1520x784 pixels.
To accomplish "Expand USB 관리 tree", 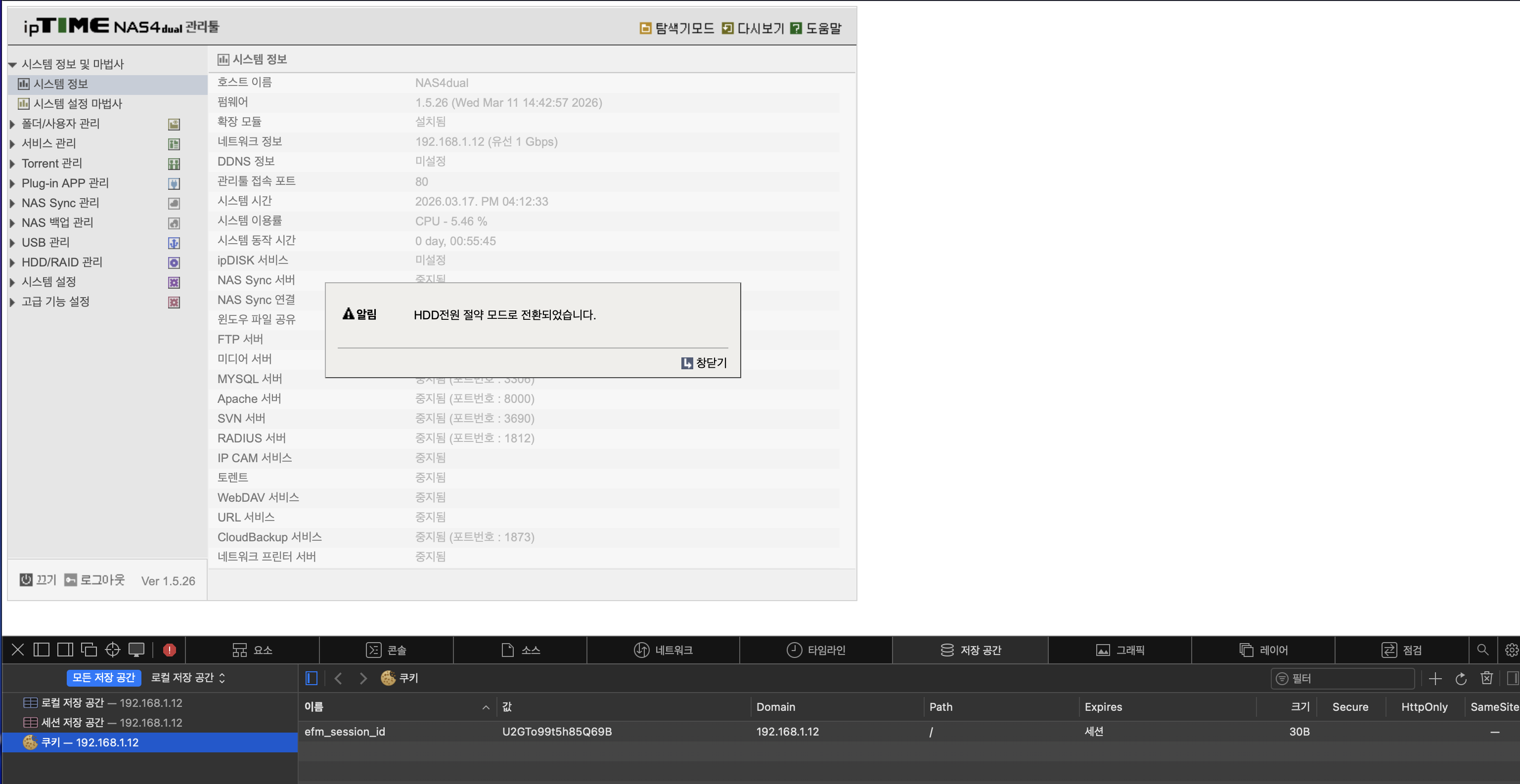I will pos(12,242).
